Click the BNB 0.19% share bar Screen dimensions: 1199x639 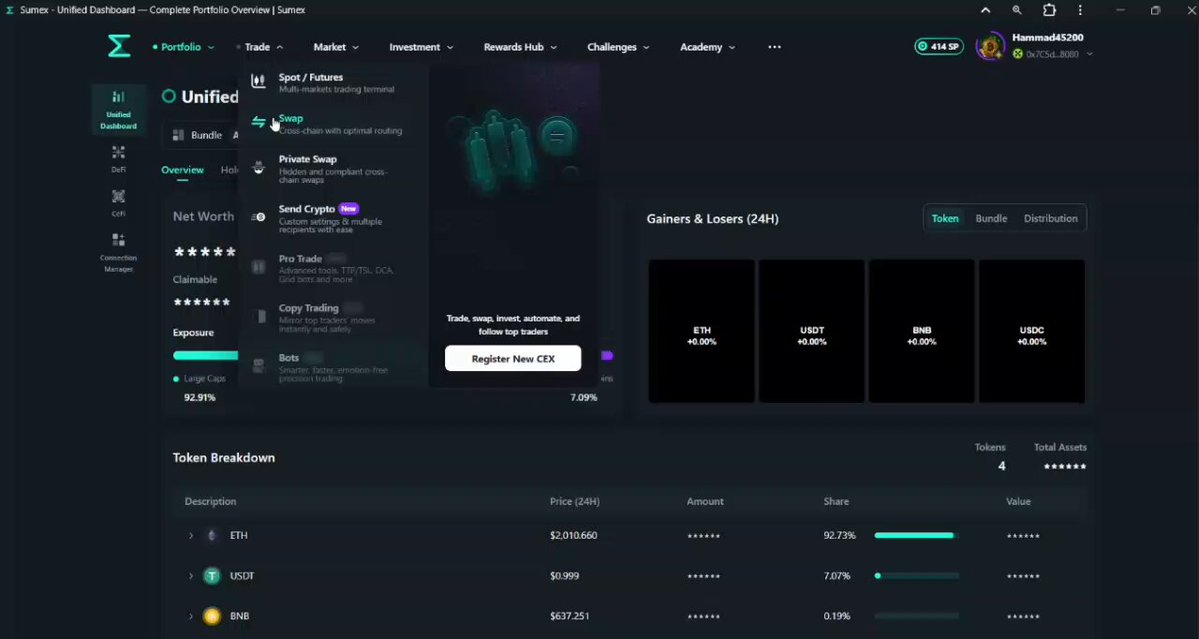916,616
